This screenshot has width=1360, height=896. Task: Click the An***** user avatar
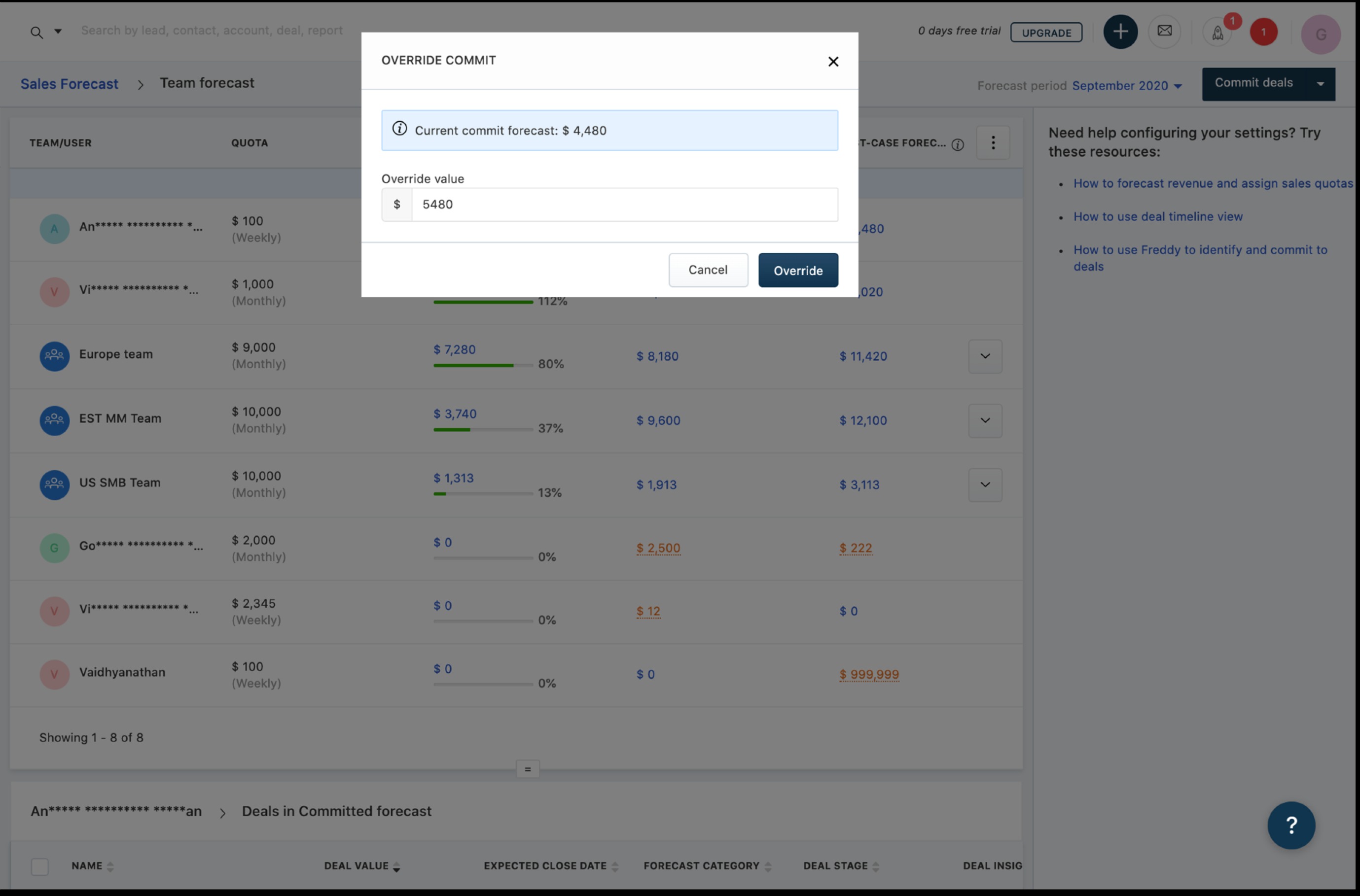[54, 229]
